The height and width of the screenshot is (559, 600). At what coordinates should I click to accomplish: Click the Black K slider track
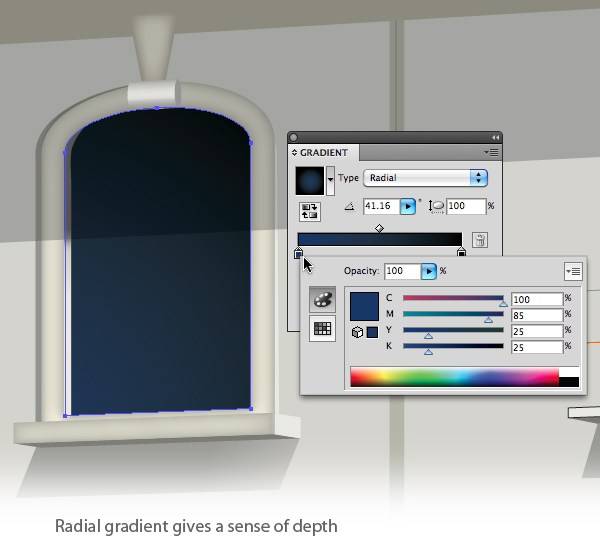point(453,346)
